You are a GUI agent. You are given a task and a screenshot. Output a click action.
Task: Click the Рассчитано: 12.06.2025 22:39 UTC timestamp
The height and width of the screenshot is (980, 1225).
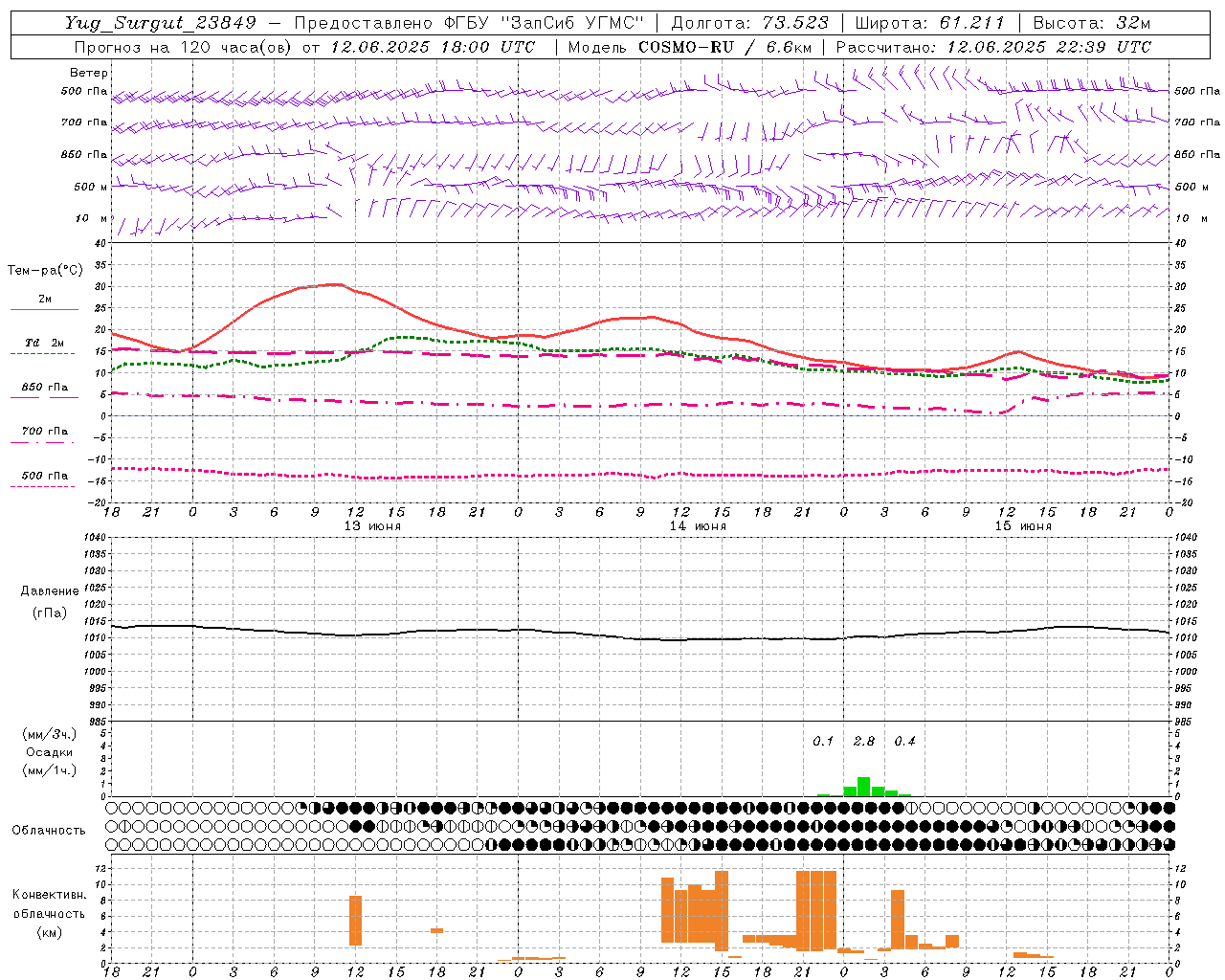click(x=993, y=47)
